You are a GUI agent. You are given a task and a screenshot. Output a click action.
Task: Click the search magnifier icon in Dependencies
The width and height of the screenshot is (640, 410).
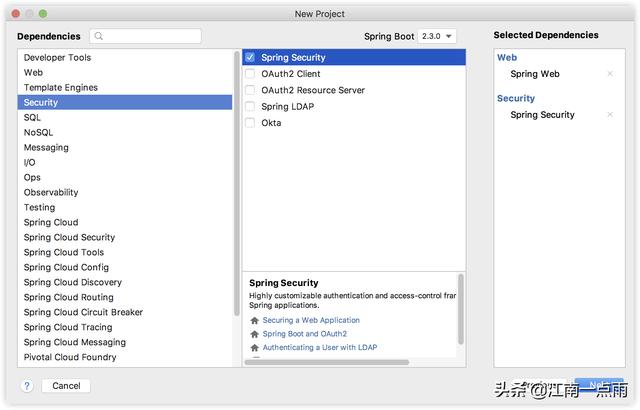pyautogui.click(x=98, y=36)
